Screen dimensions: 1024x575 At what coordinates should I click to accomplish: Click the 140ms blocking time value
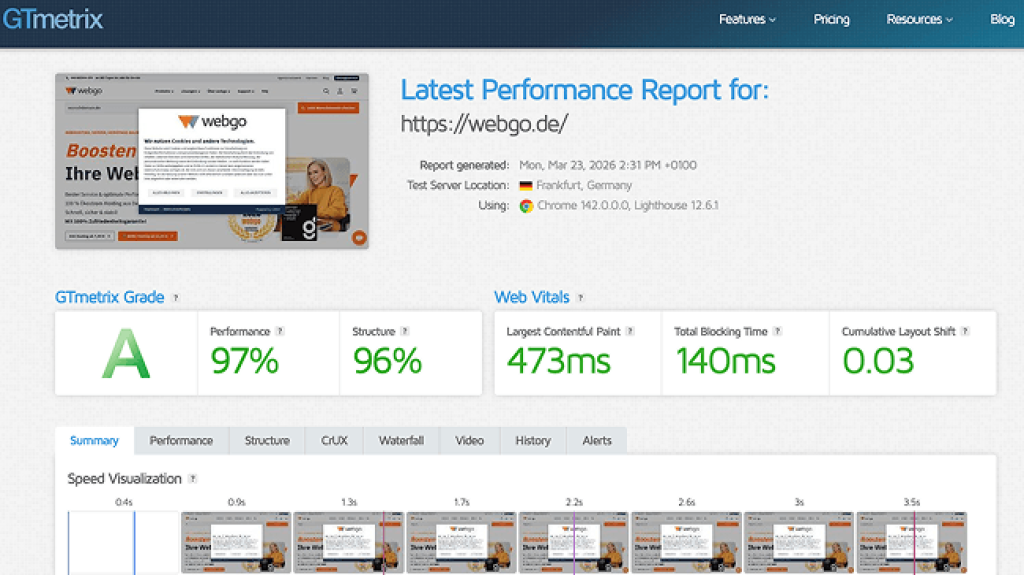(x=726, y=361)
